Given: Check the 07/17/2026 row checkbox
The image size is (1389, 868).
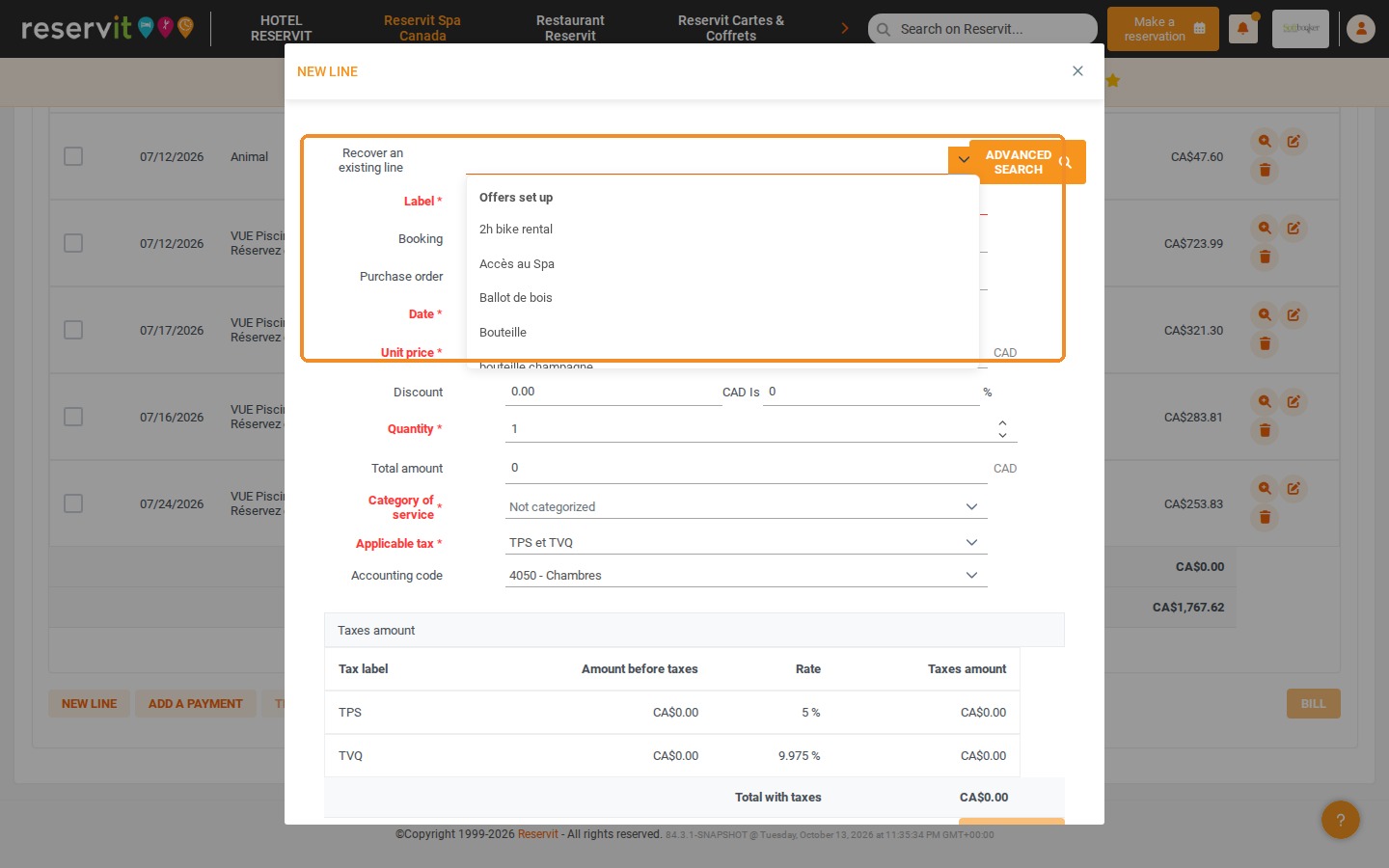Looking at the screenshot, I should (73, 330).
